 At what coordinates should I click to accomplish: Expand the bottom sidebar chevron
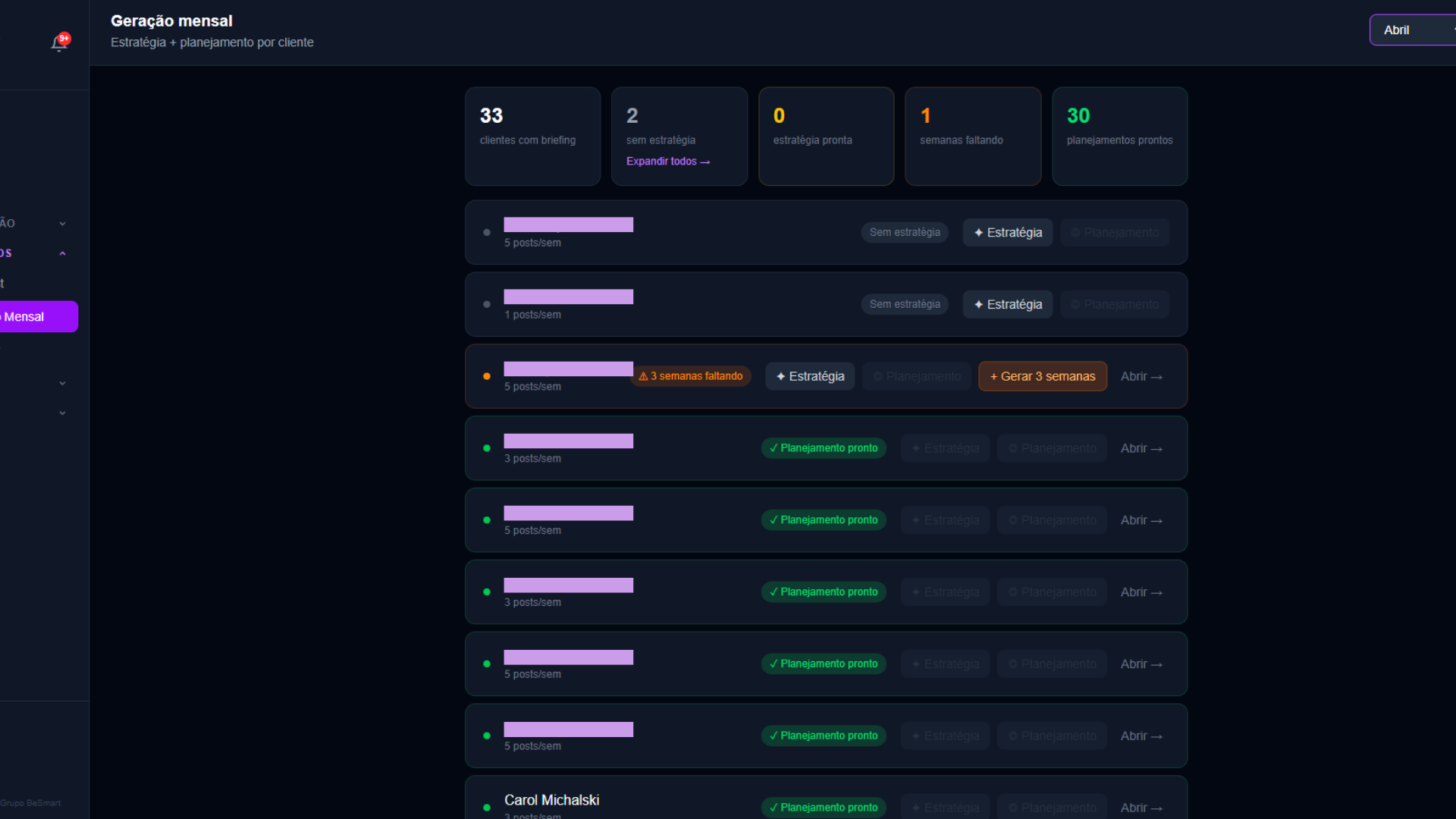[x=62, y=413]
